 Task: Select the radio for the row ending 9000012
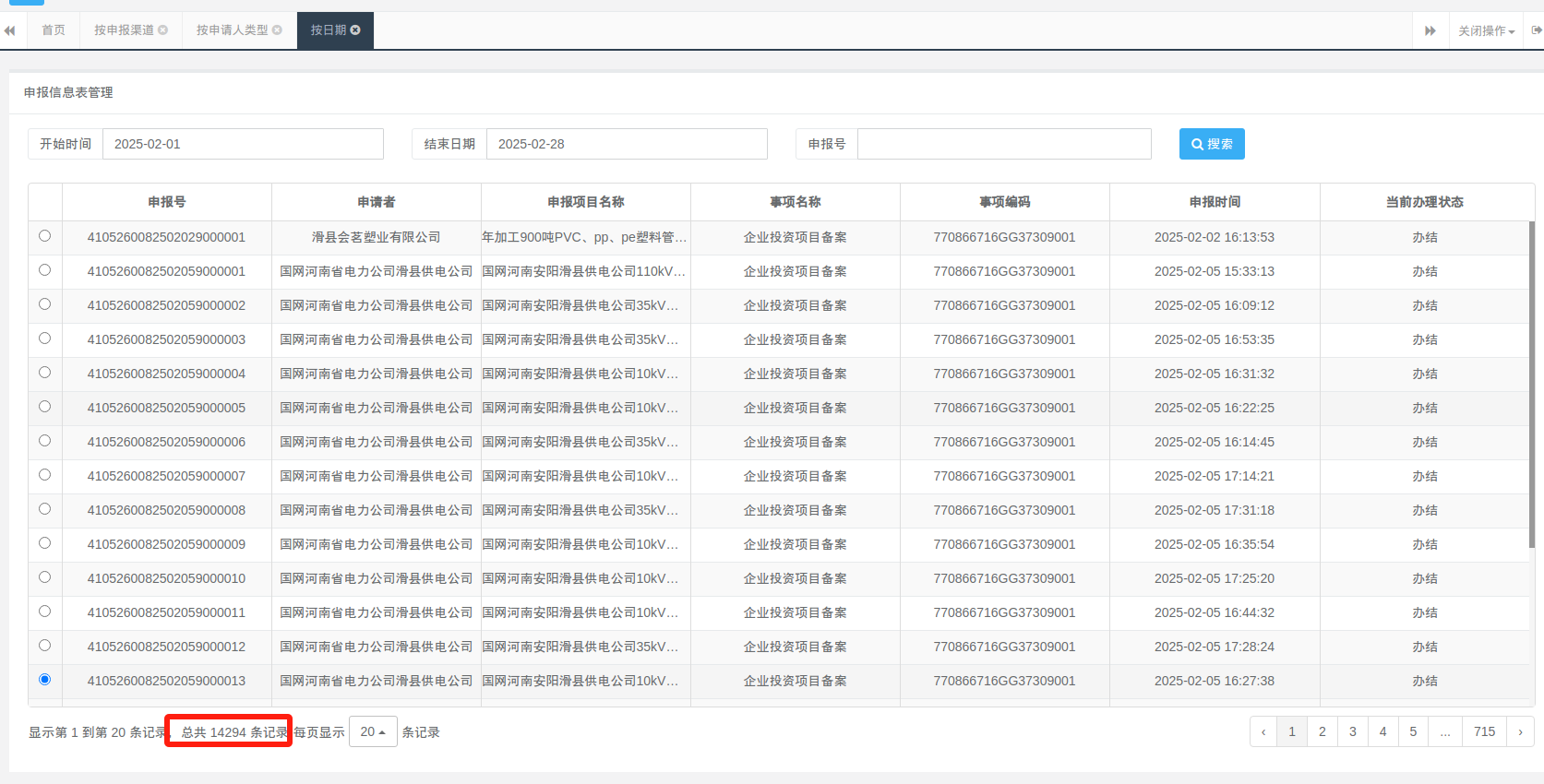coord(44,646)
